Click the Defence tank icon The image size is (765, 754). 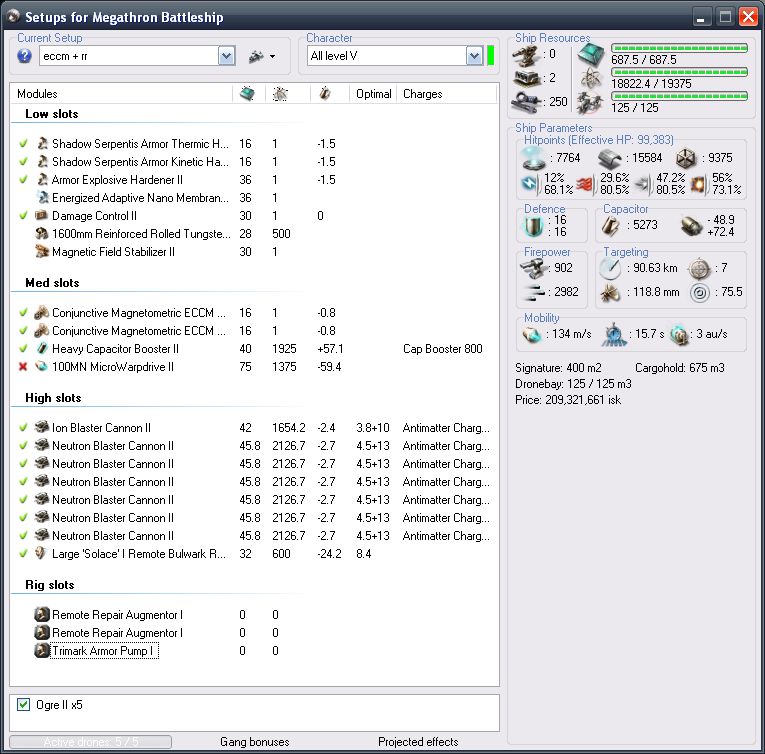(x=533, y=225)
